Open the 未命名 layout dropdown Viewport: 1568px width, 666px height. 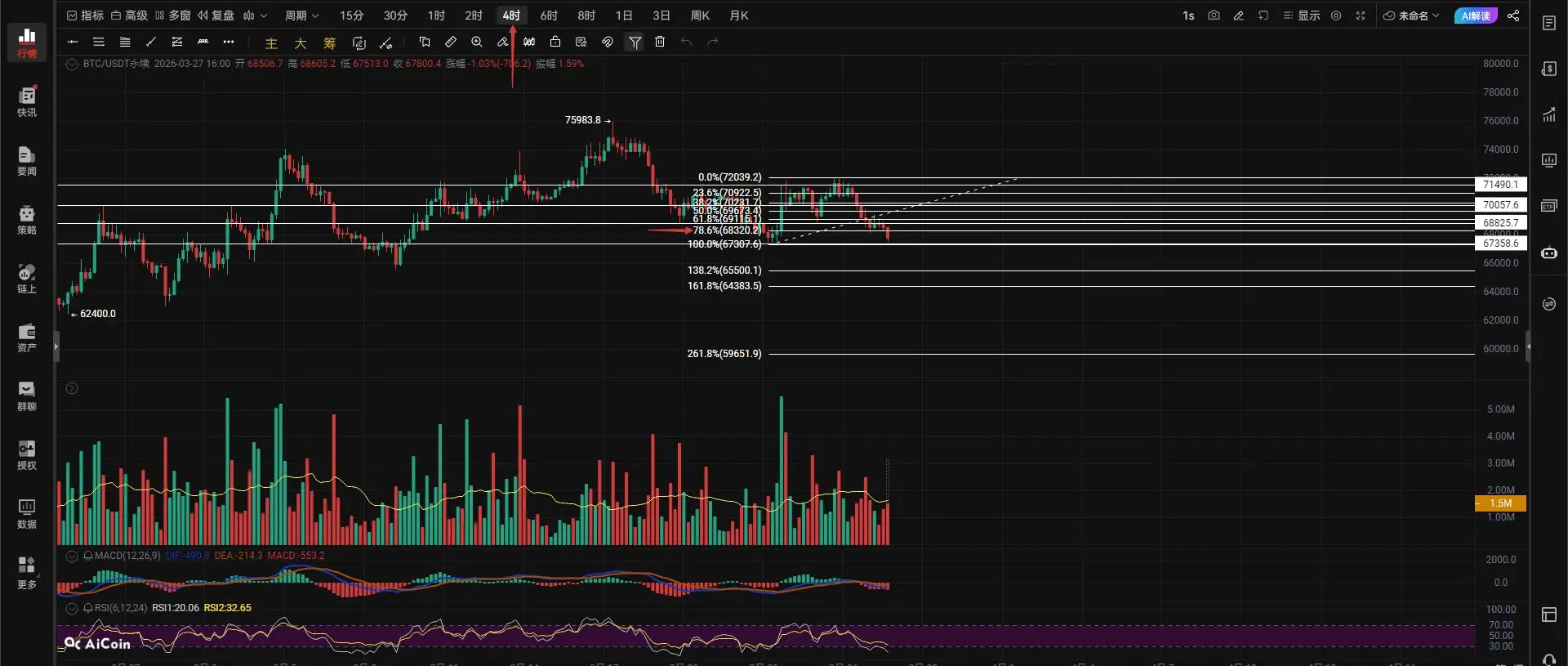click(1411, 16)
